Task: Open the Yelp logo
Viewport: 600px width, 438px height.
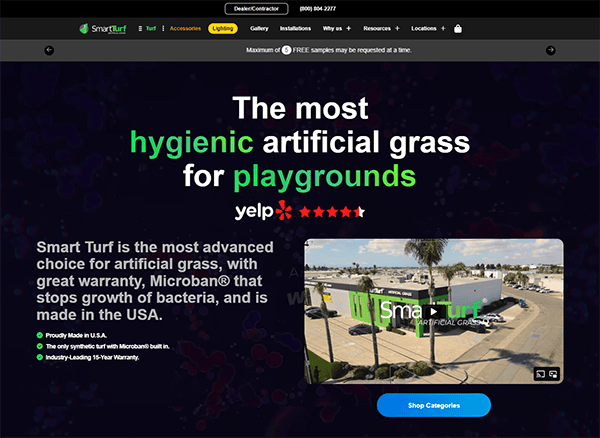Action: (263, 211)
